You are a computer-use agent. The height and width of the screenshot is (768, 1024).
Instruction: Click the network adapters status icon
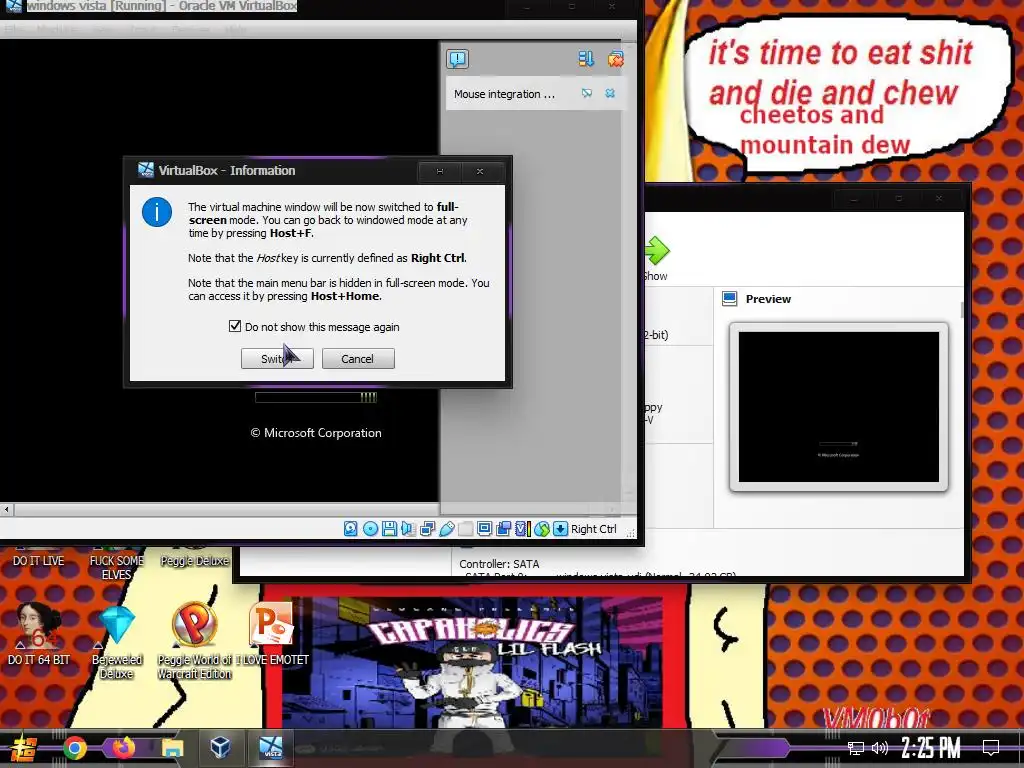tap(427, 529)
